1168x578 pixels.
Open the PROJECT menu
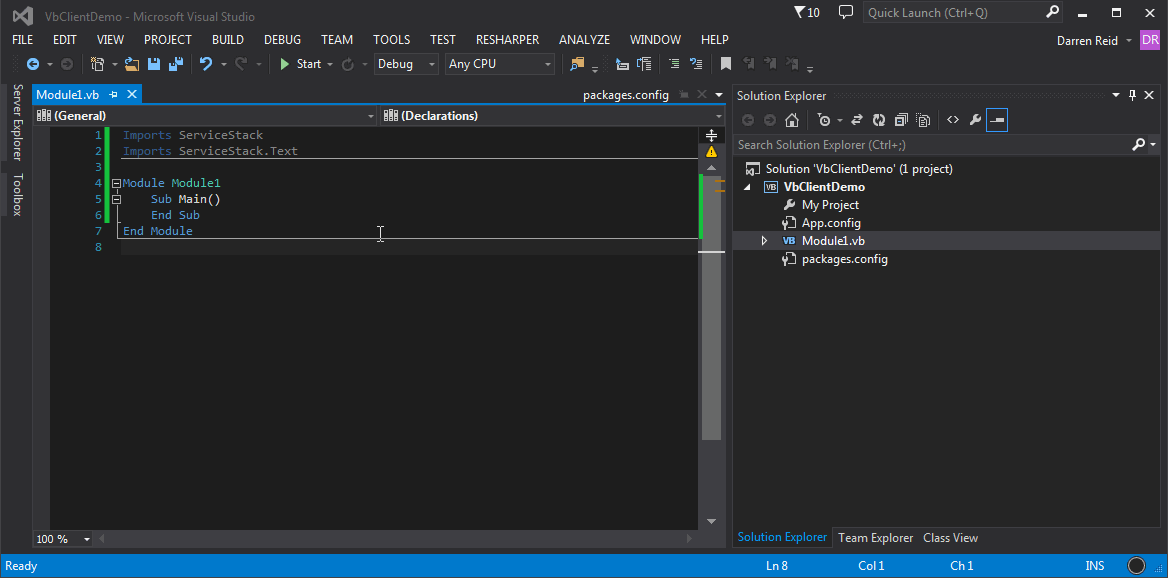(168, 39)
